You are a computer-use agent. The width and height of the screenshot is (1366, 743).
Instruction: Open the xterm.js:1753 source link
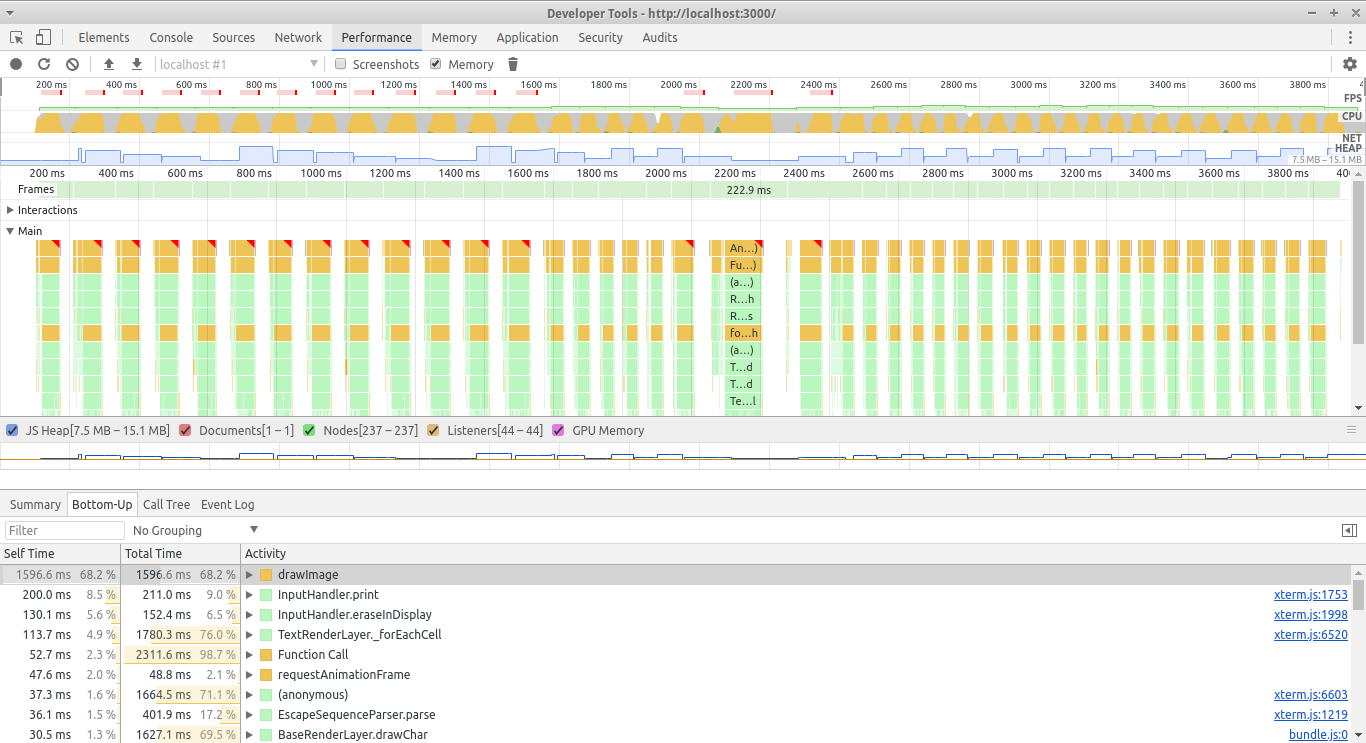[1310, 594]
